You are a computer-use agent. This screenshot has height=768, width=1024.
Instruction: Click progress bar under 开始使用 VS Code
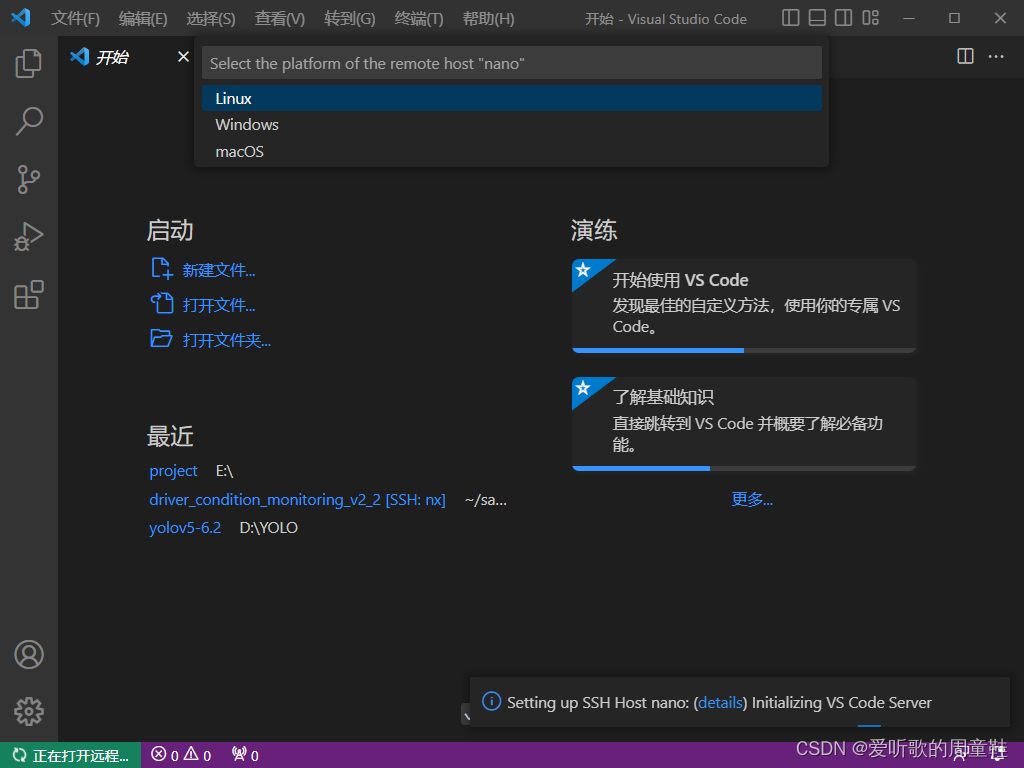[x=744, y=351]
